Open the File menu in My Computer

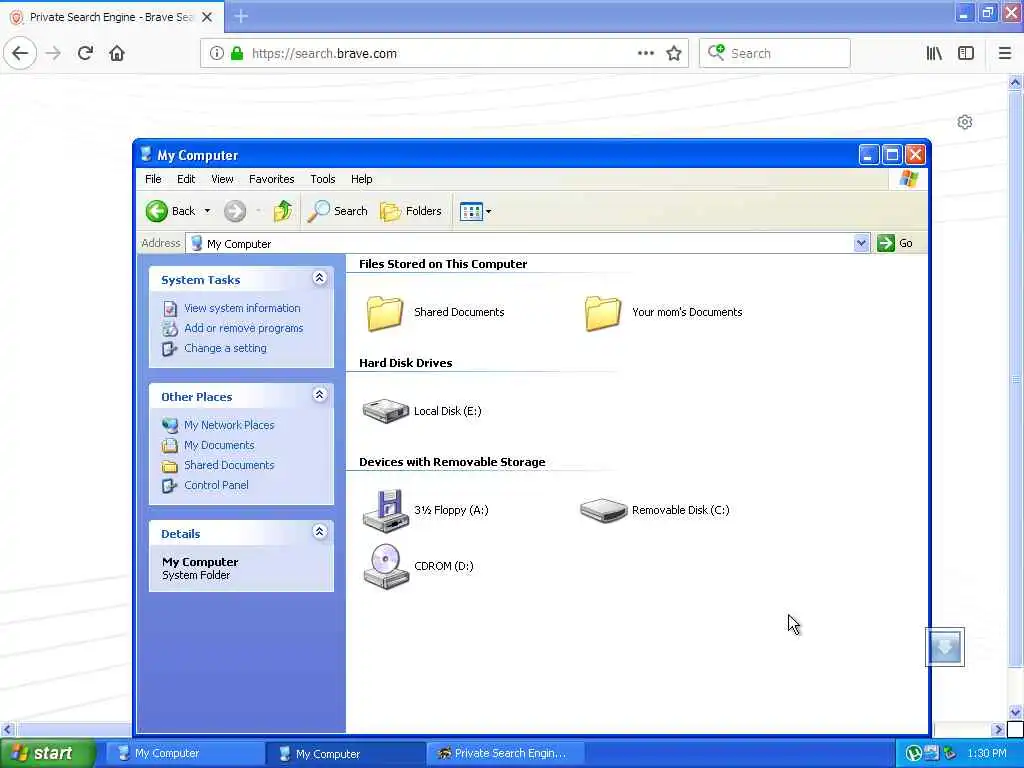[x=153, y=179]
